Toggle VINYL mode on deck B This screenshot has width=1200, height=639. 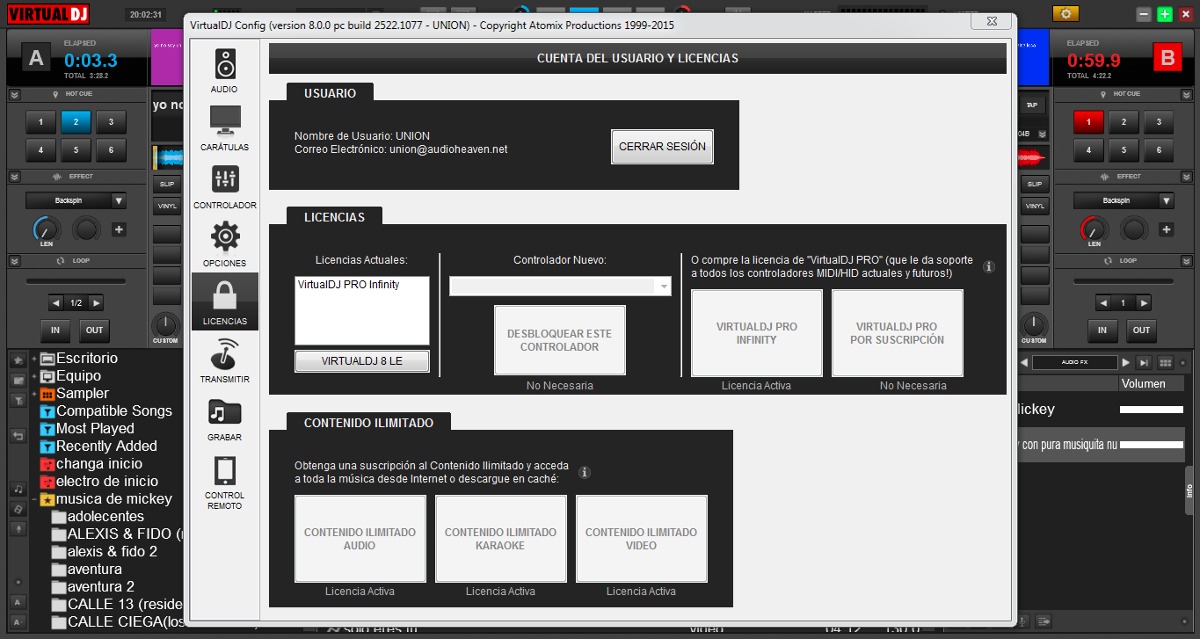pos(1034,206)
